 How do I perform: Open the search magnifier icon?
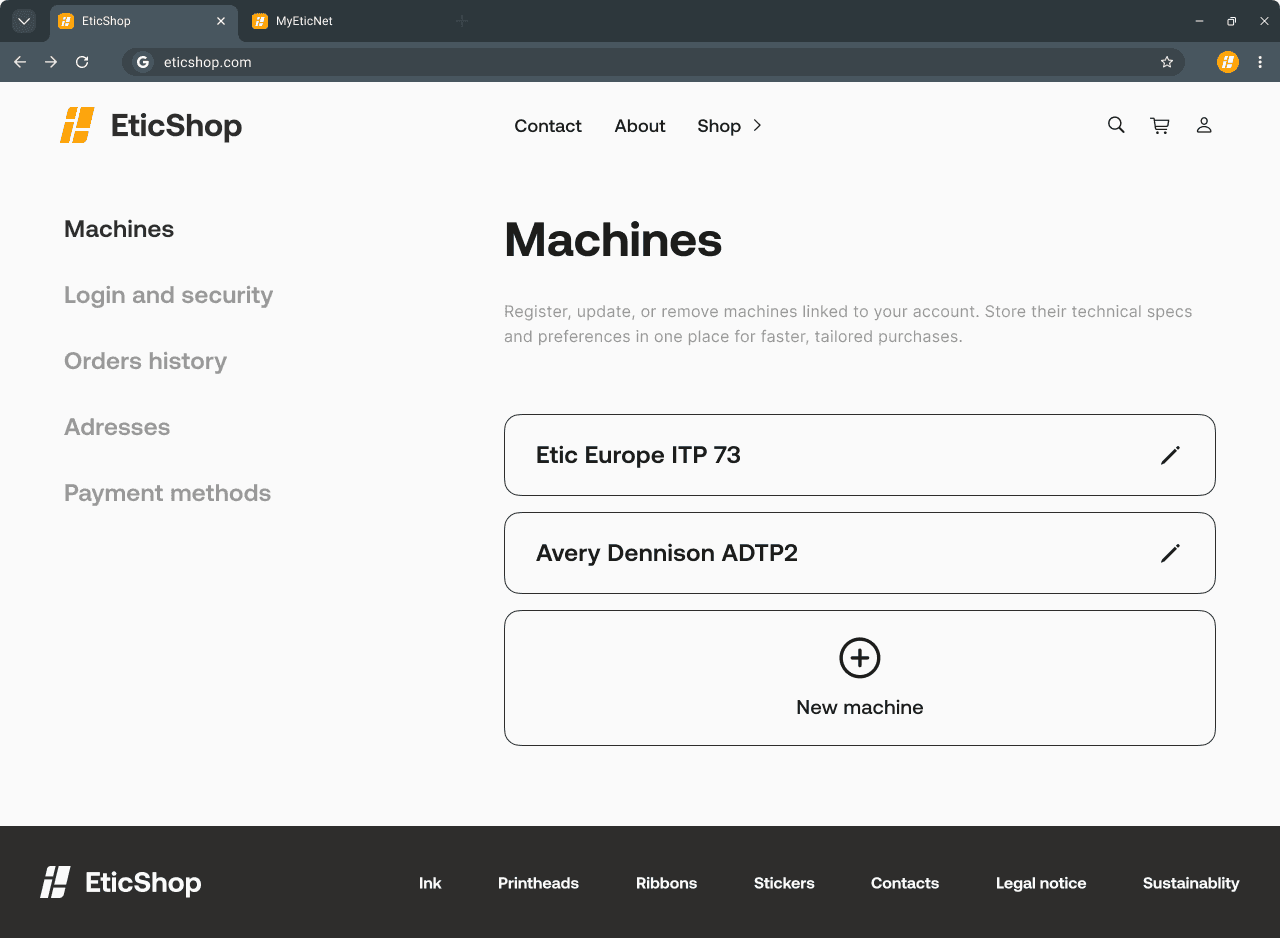tap(1116, 125)
